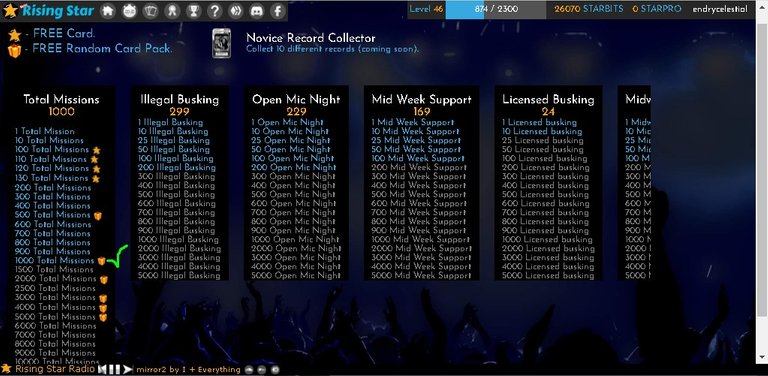Click the 10 Licensed busking entry
Image resolution: width=768 pixels, height=376 pixels.
(x=542, y=131)
